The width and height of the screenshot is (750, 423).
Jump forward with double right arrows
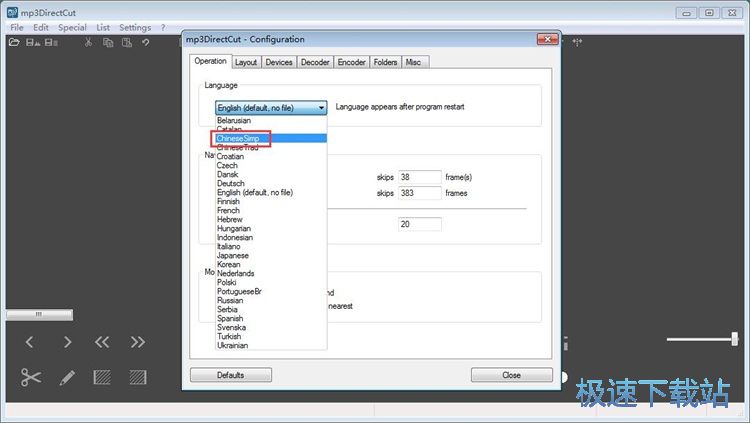pyautogui.click(x=138, y=342)
